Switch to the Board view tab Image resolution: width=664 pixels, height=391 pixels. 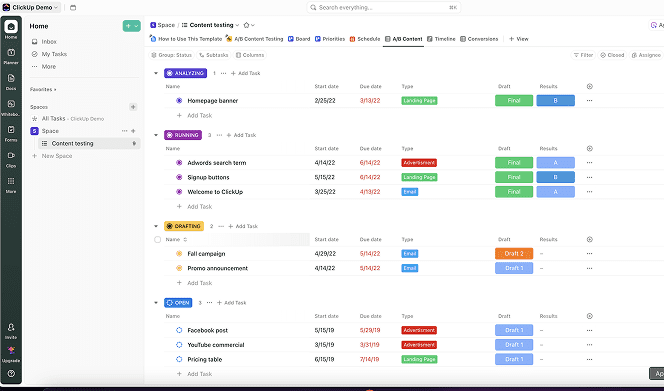[x=299, y=39]
